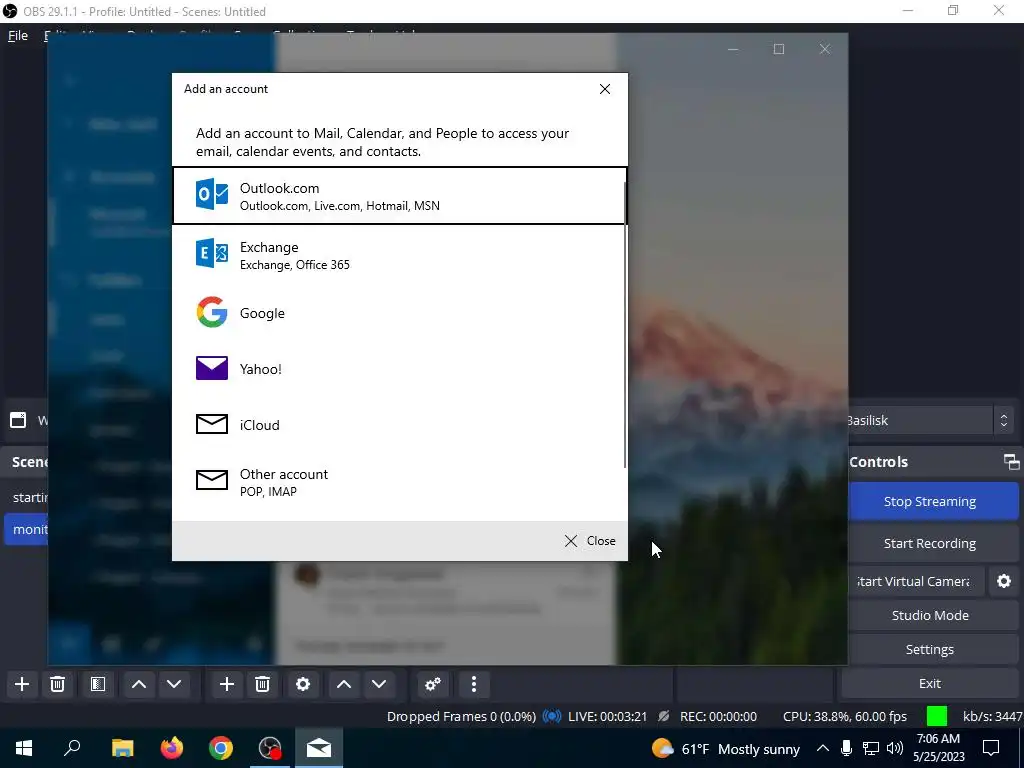
Task: Click the Dropped Frames status text
Action: (x=461, y=716)
